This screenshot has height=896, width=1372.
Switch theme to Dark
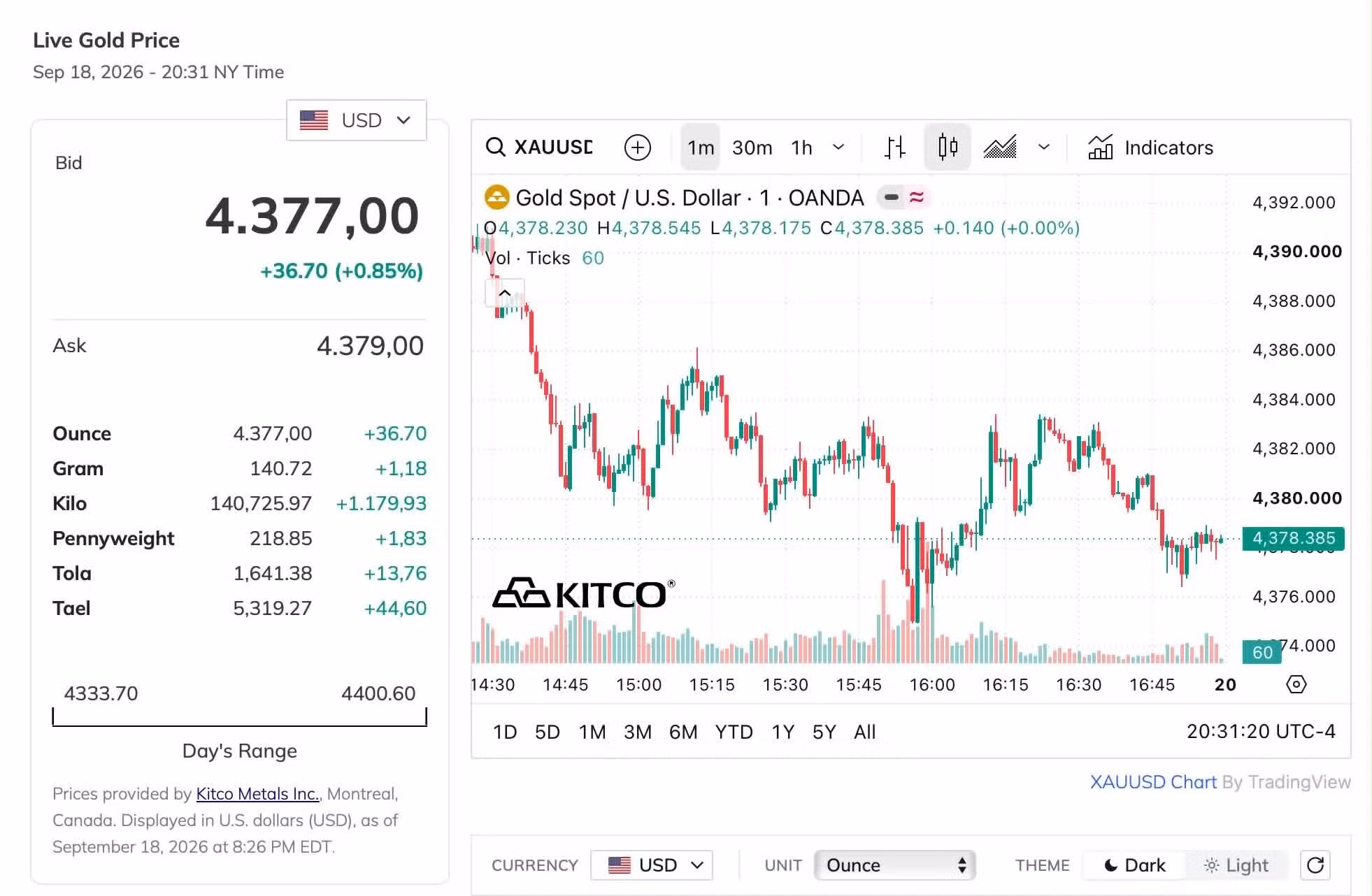(1134, 865)
